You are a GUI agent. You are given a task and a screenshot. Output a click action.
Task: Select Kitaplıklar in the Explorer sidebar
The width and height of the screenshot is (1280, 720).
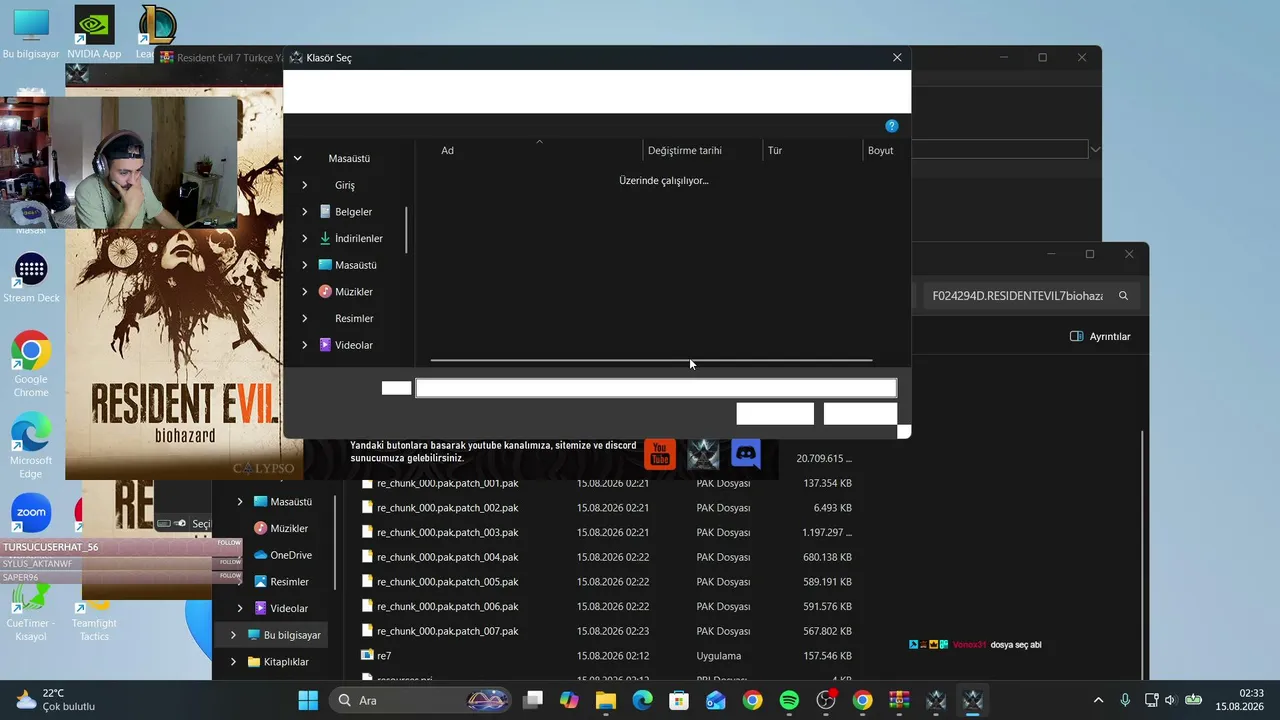click(x=278, y=662)
